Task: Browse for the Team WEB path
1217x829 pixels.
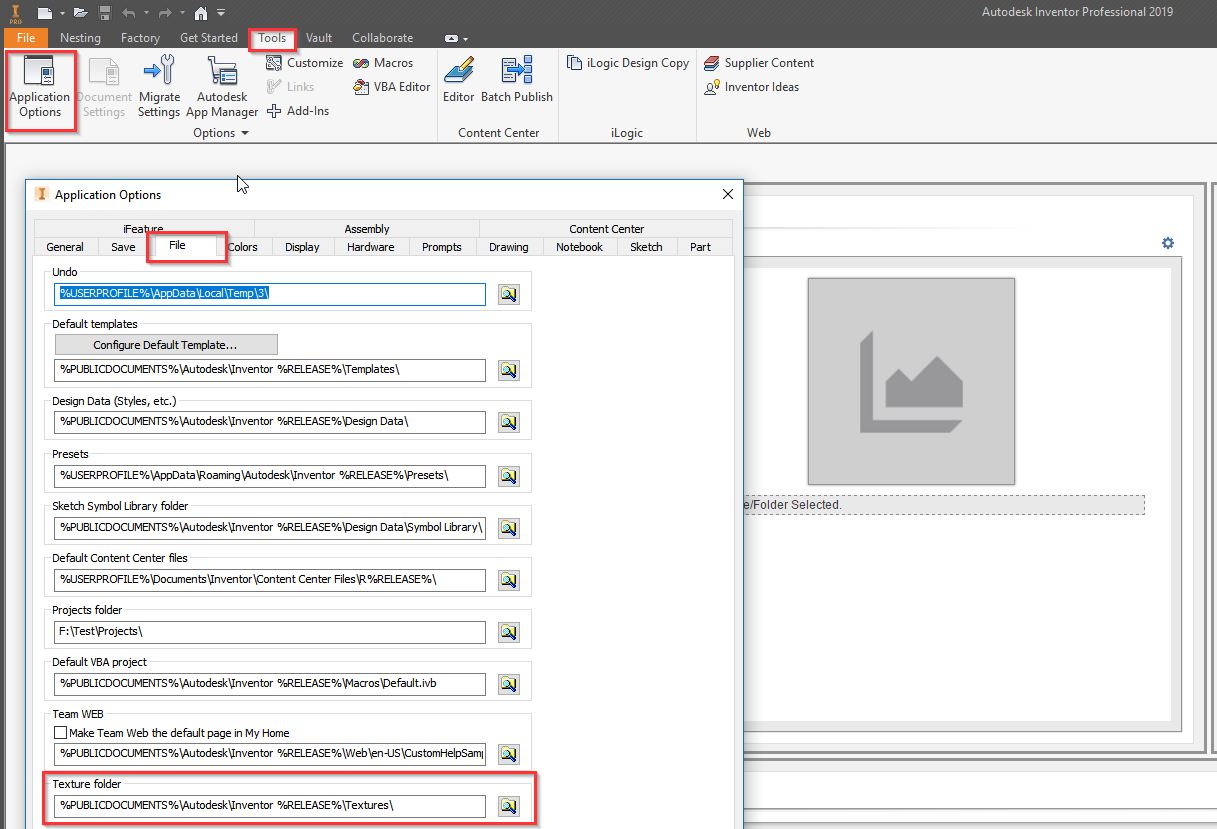Action: click(x=509, y=754)
